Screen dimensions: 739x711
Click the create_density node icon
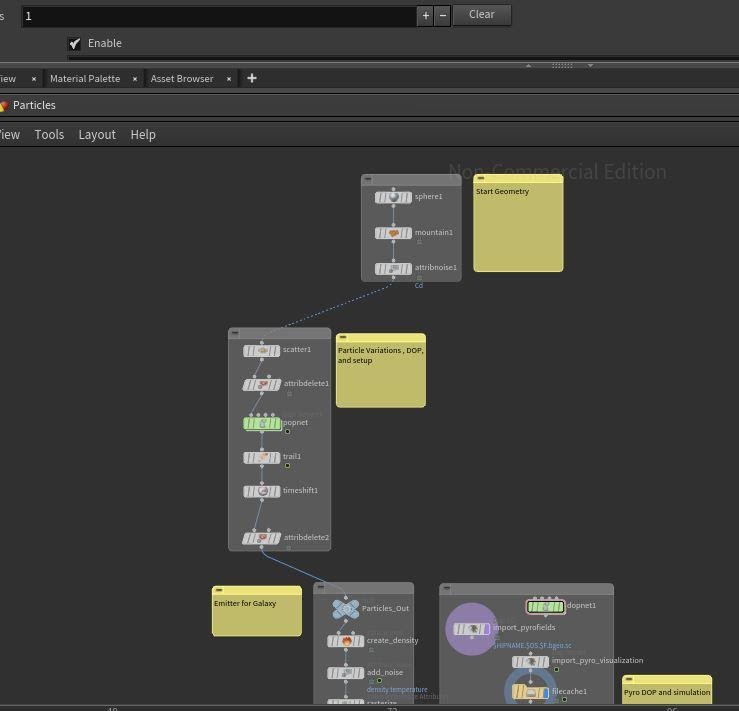point(346,641)
